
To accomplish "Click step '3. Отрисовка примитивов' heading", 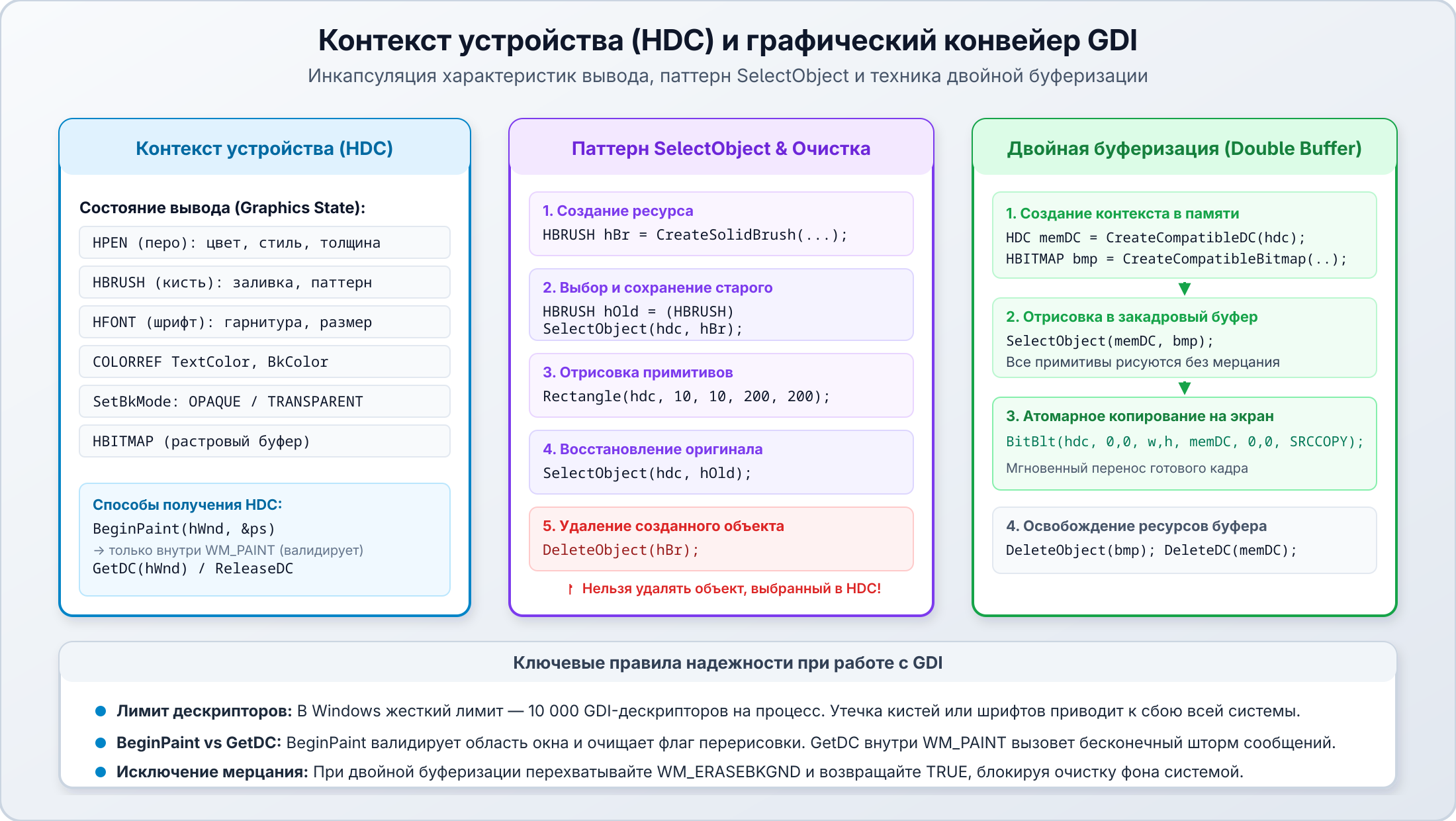I will pyautogui.click(x=637, y=372).
